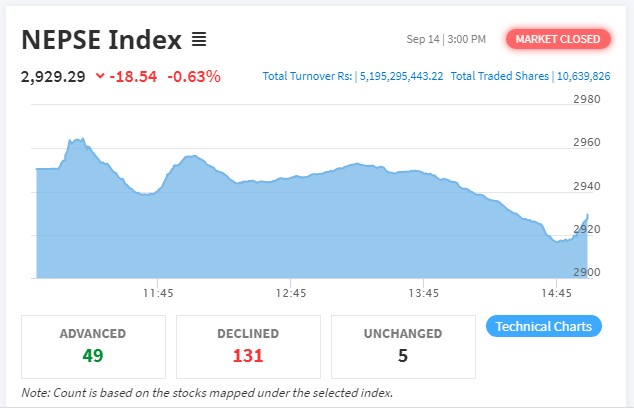Click the 14:45 time axis label
Viewport: 634px width, 408px height.
pyautogui.click(x=556, y=293)
